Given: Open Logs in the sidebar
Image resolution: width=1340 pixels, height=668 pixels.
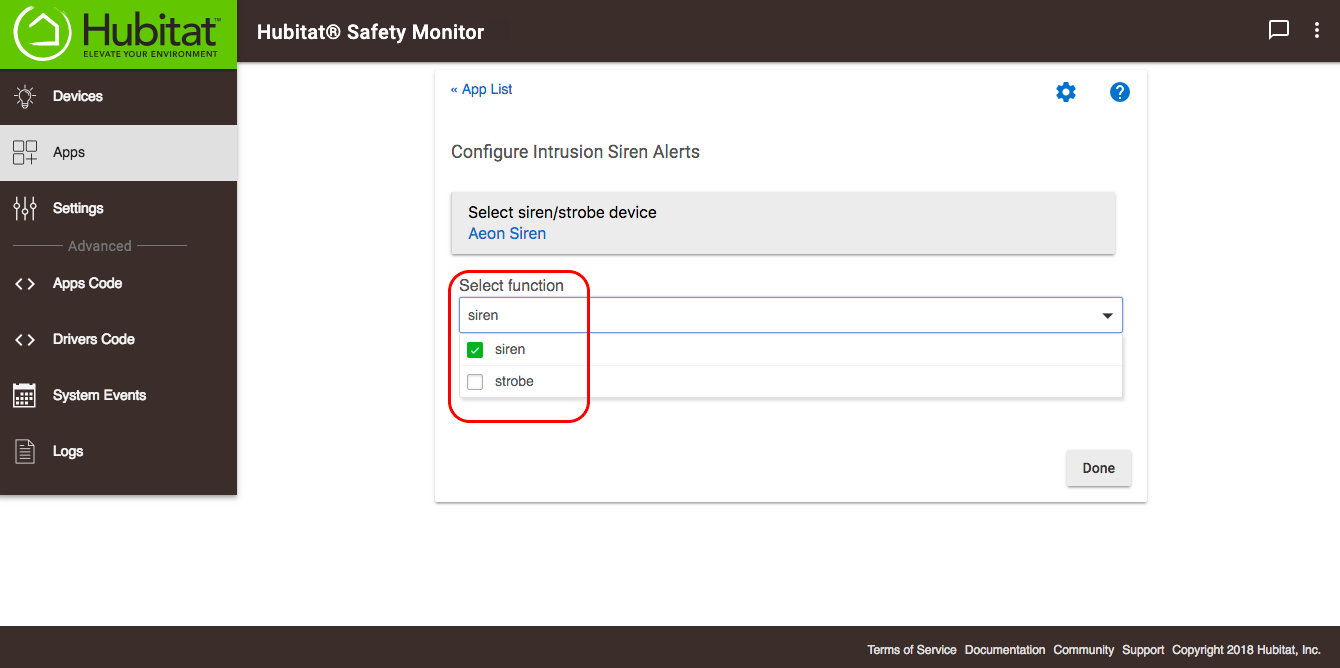Looking at the screenshot, I should pyautogui.click(x=118, y=451).
